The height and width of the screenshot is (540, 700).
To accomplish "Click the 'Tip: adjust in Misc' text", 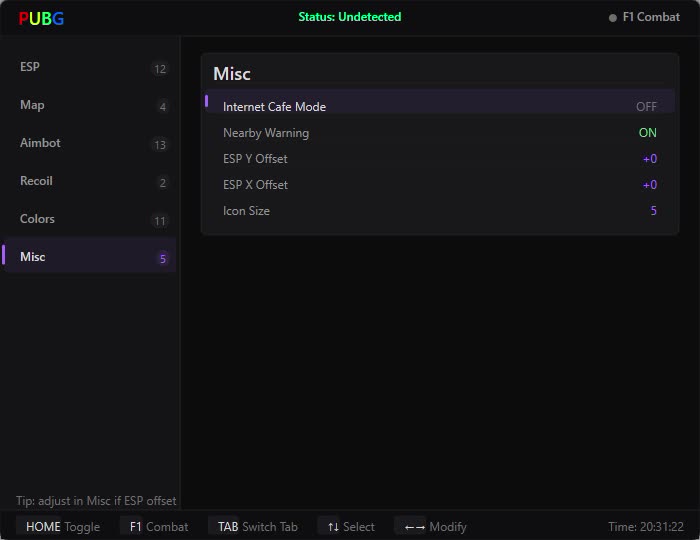I will pos(96,501).
